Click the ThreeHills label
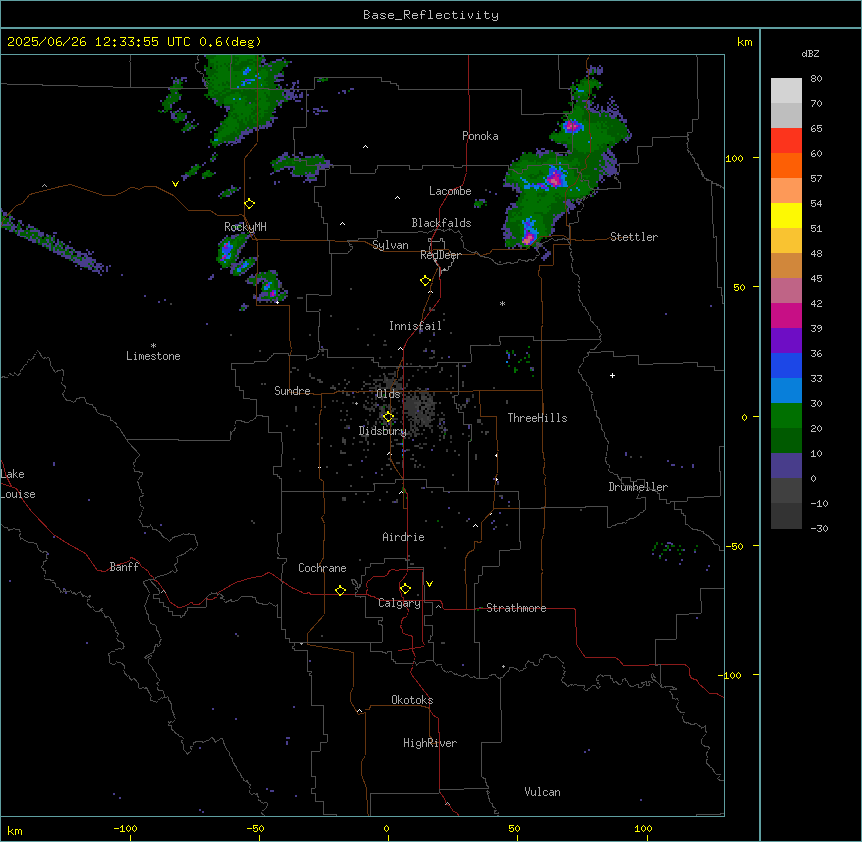The height and width of the screenshot is (842, 862). click(x=538, y=418)
